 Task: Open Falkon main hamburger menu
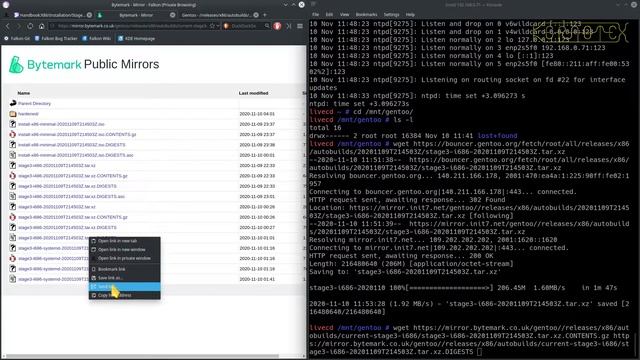click(300, 26)
